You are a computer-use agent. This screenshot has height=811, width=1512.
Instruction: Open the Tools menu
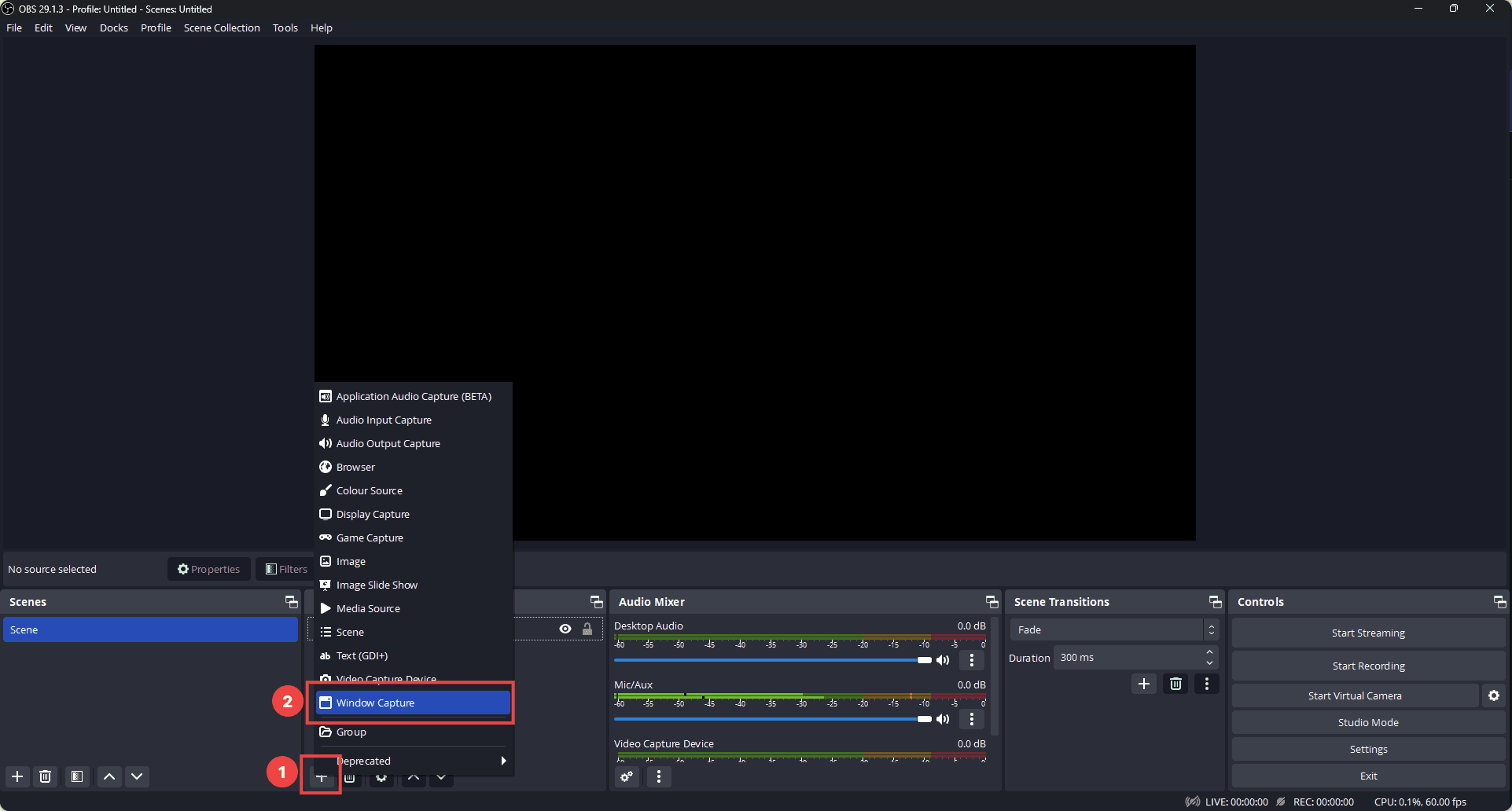coord(285,28)
